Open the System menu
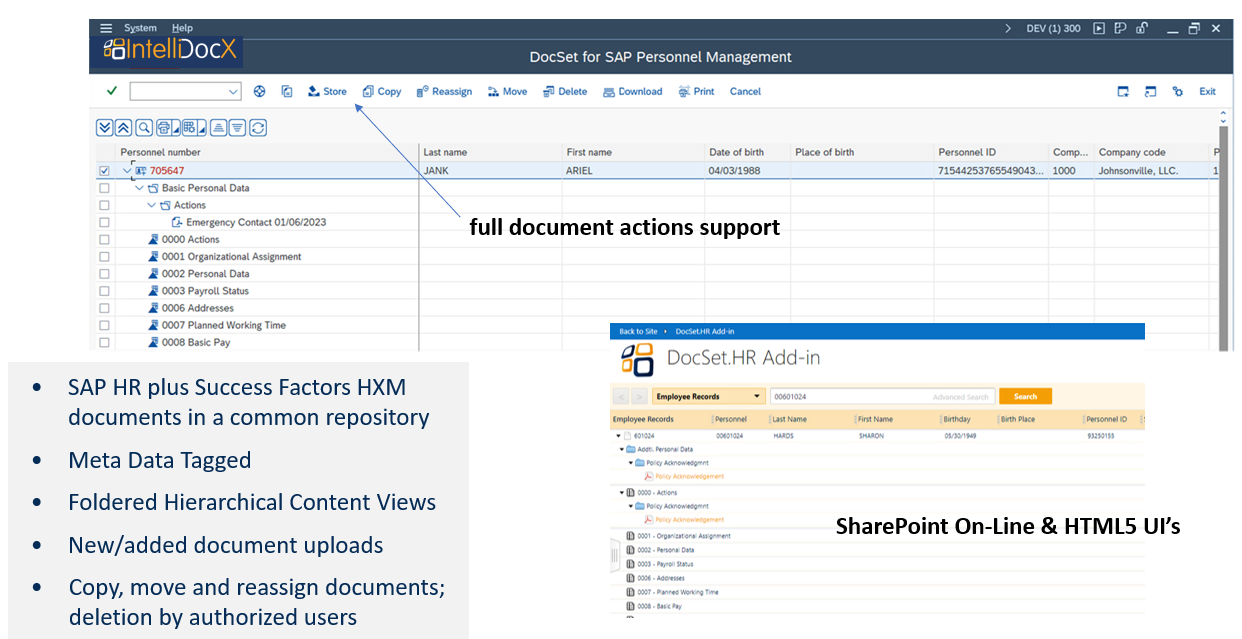Viewport: 1242px width, 639px height. (x=140, y=28)
